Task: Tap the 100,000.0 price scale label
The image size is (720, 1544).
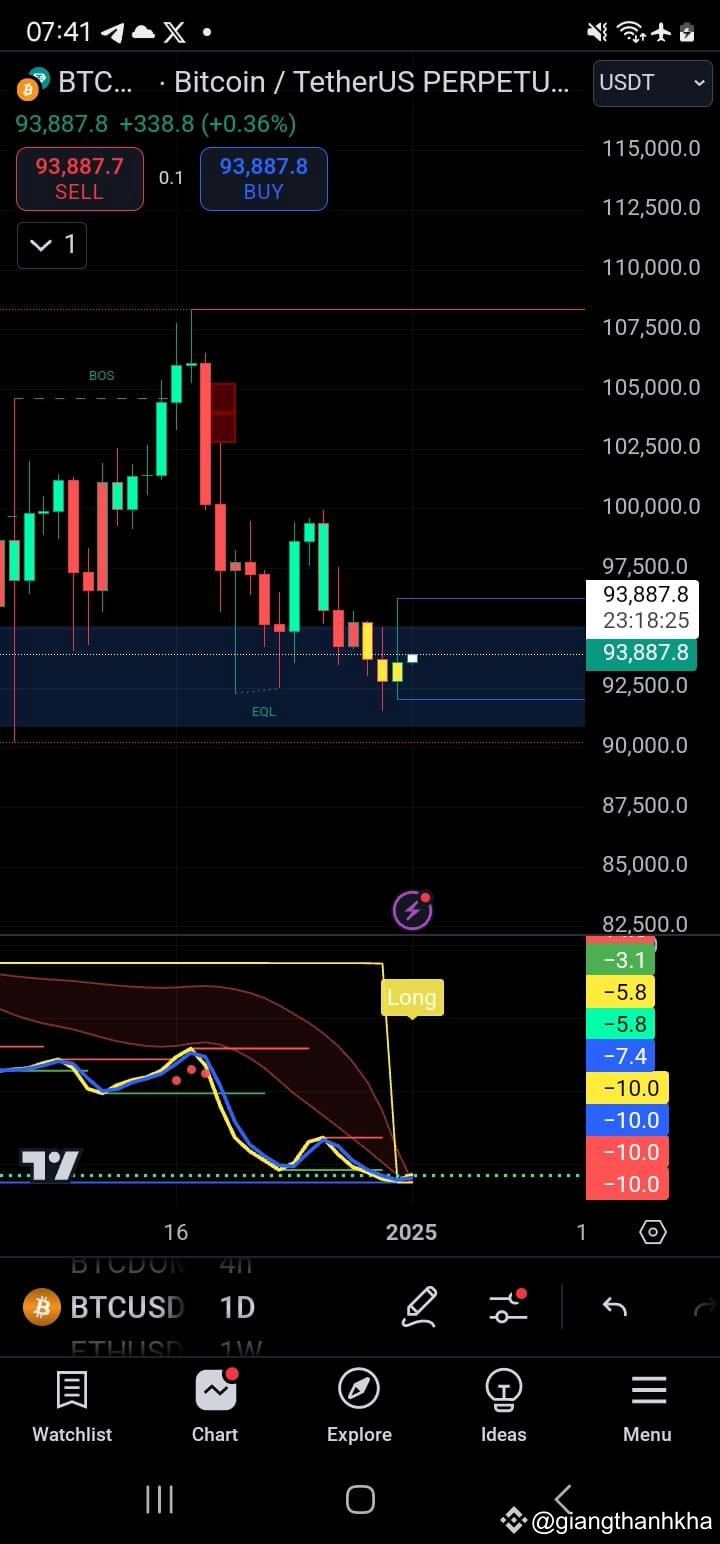Action: coord(651,506)
